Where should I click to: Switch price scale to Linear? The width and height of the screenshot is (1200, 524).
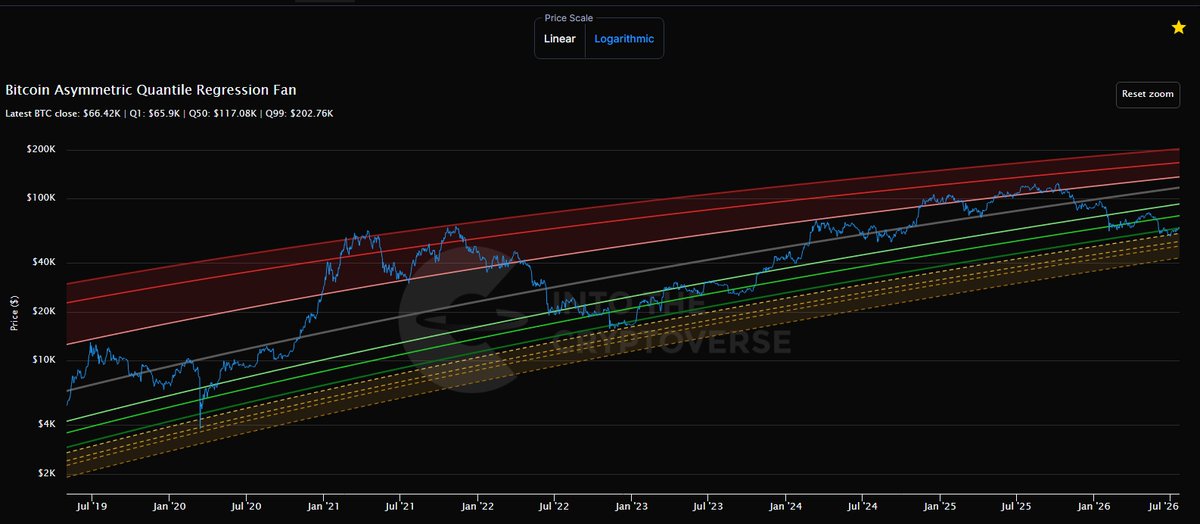(x=560, y=39)
